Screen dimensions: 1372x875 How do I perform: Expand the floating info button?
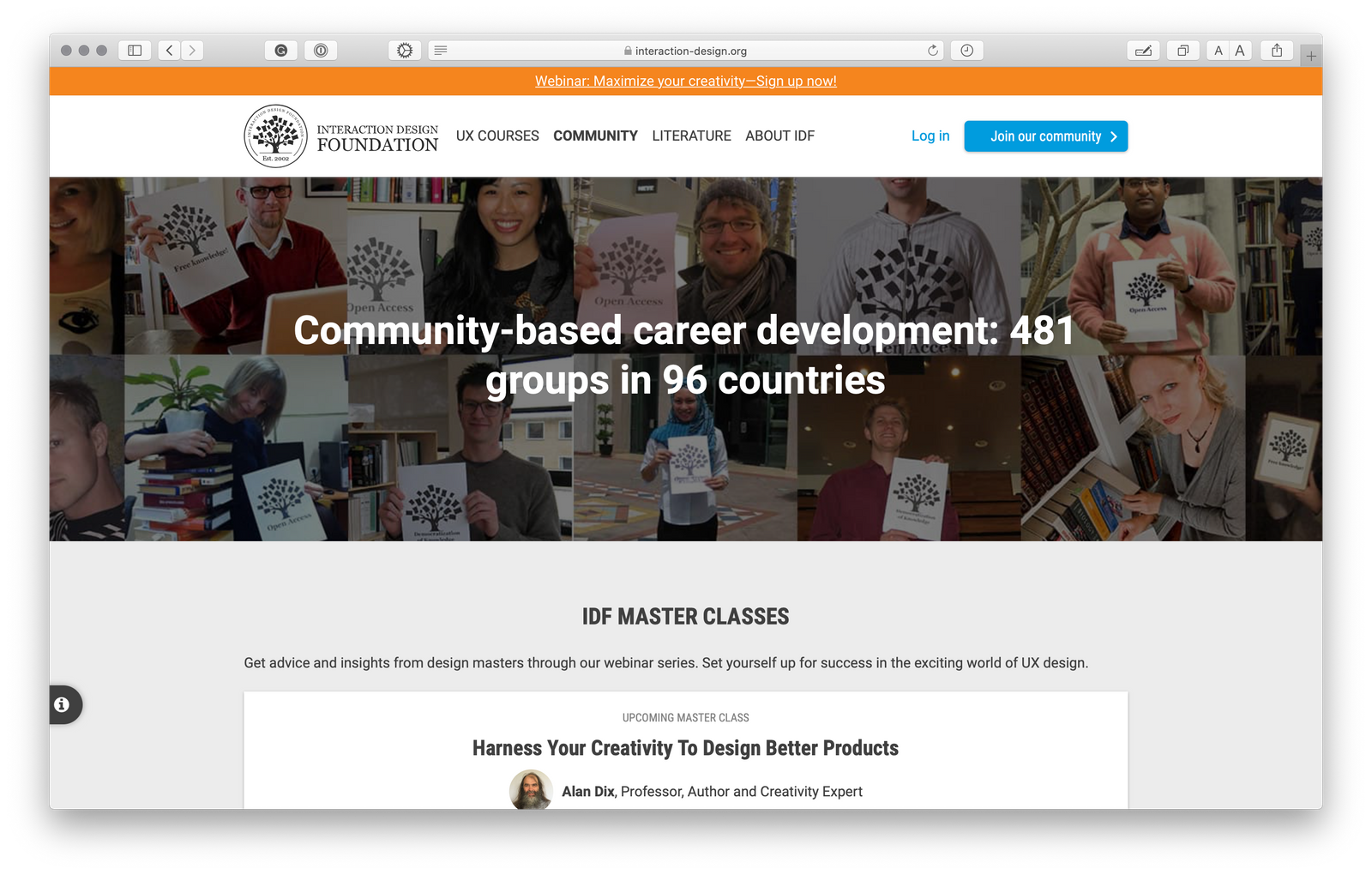62,704
